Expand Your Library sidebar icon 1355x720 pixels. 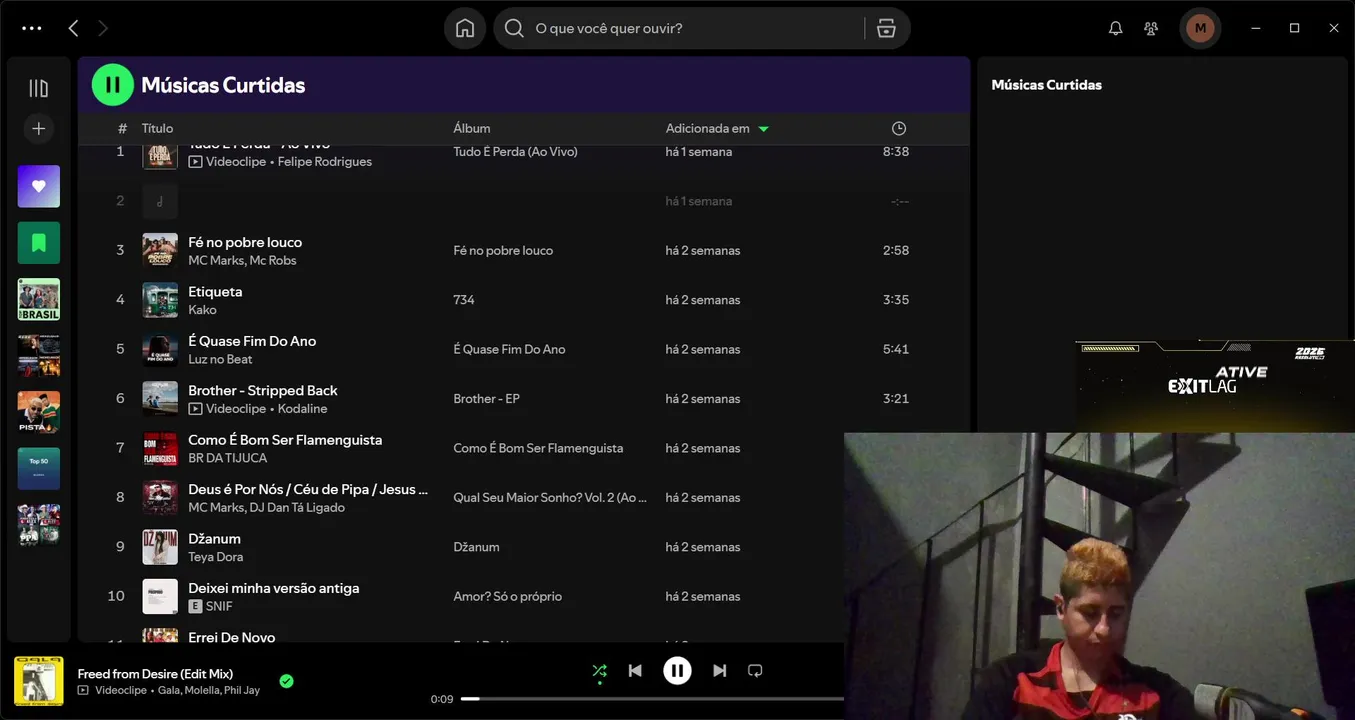(38, 88)
